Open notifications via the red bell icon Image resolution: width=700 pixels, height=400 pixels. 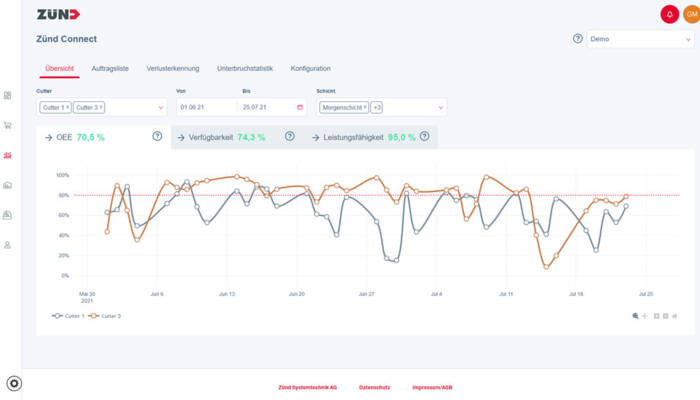pyautogui.click(x=669, y=14)
